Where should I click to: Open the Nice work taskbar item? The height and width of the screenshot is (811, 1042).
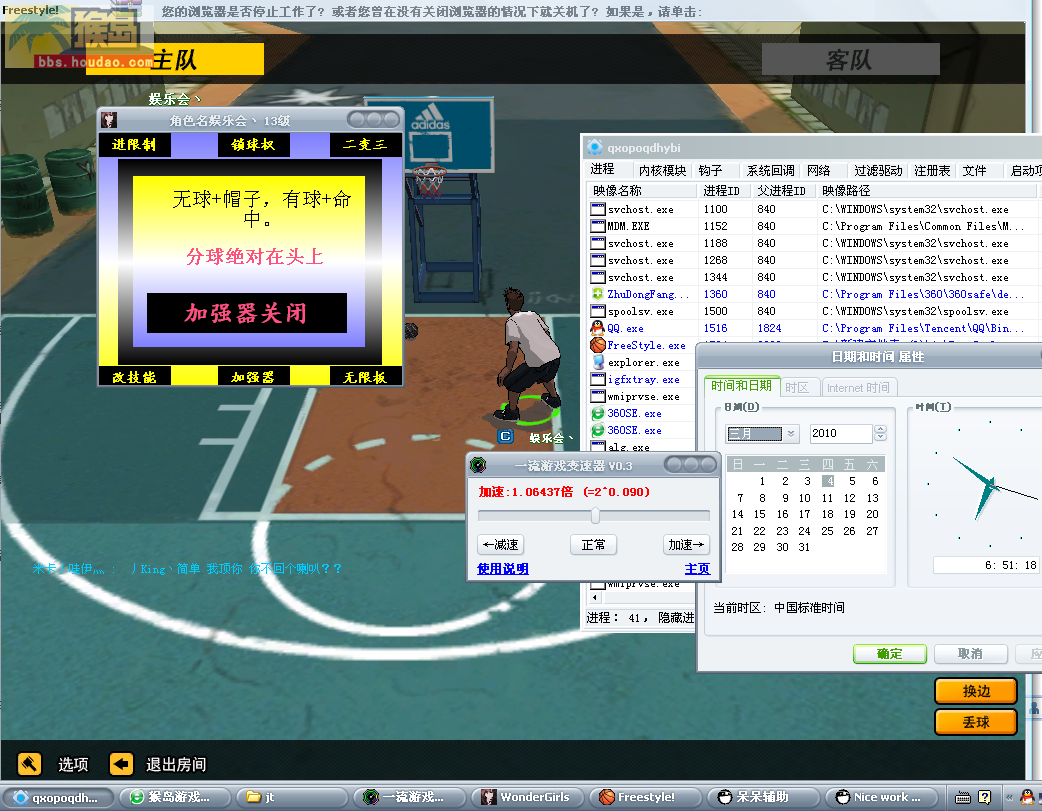pyautogui.click(x=881, y=797)
